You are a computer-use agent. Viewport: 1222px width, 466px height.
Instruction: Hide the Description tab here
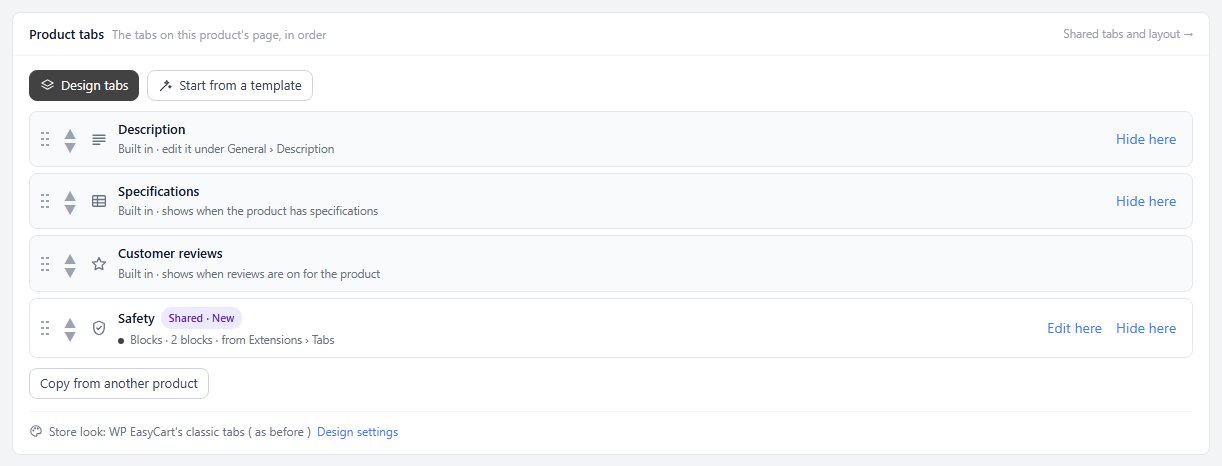coord(1146,139)
